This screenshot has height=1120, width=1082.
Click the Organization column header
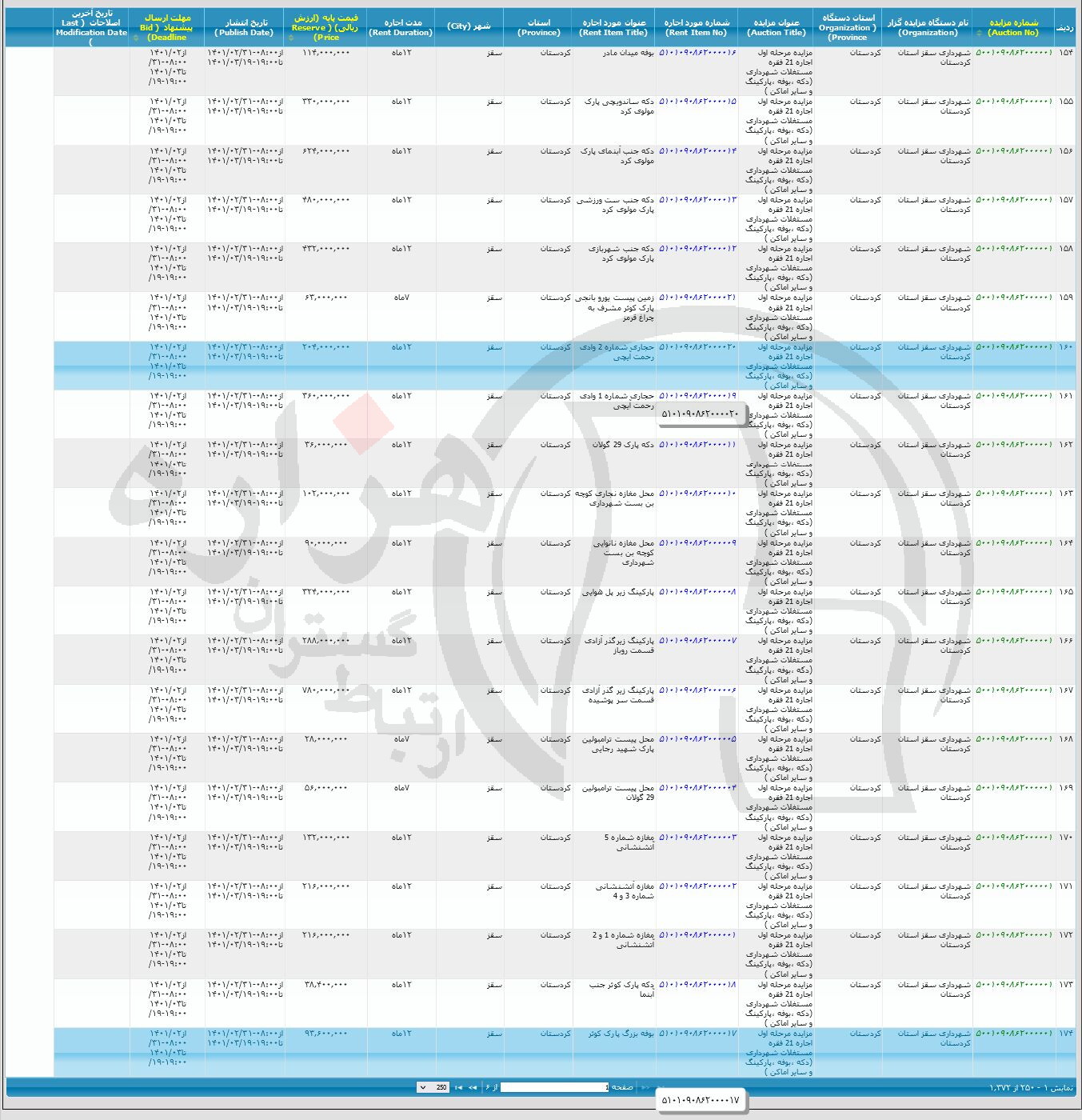[928, 27]
